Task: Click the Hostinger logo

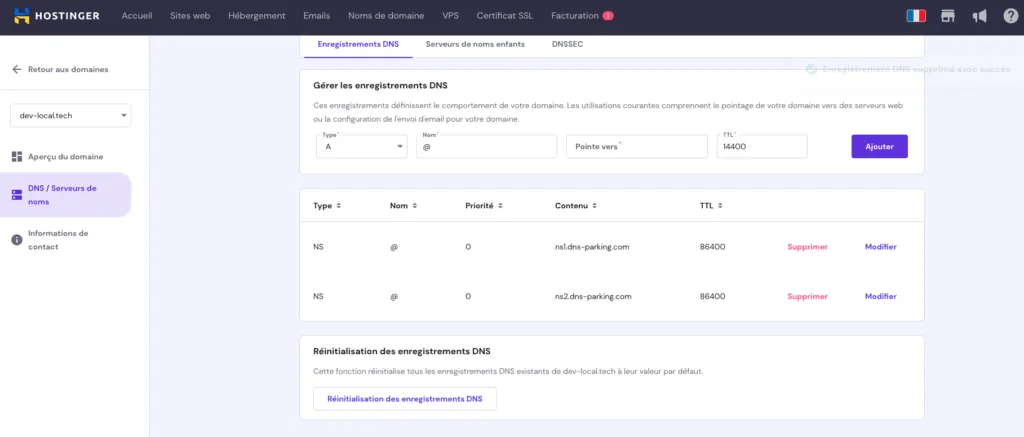Action: point(57,16)
